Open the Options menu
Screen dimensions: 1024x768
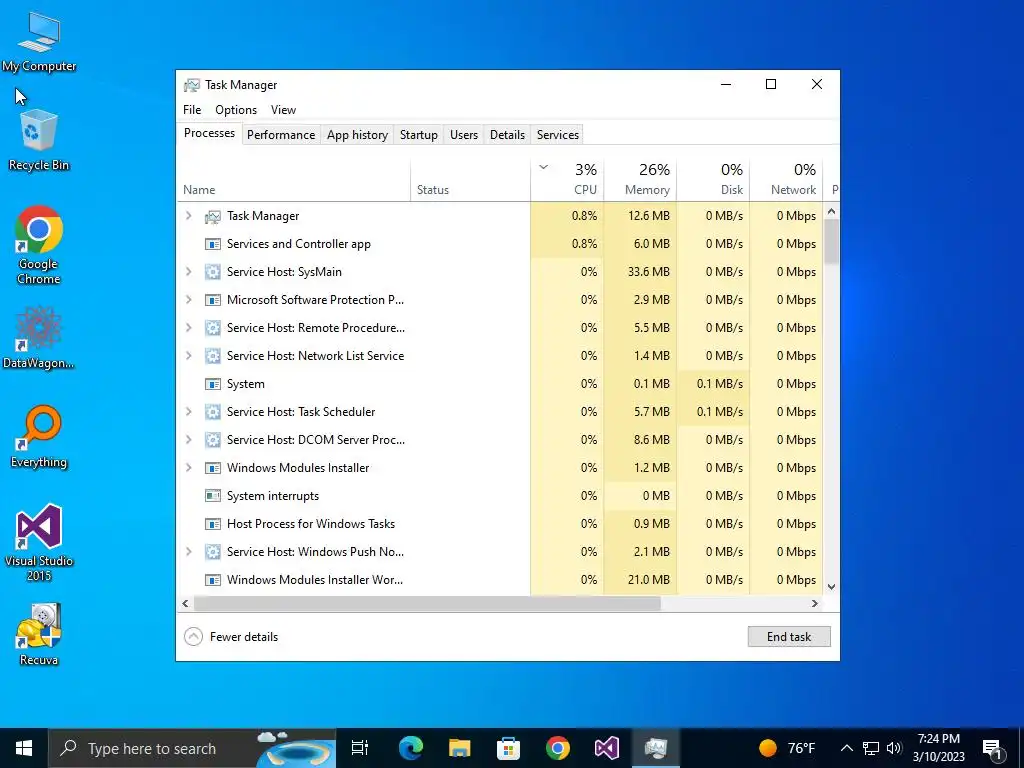pos(236,110)
